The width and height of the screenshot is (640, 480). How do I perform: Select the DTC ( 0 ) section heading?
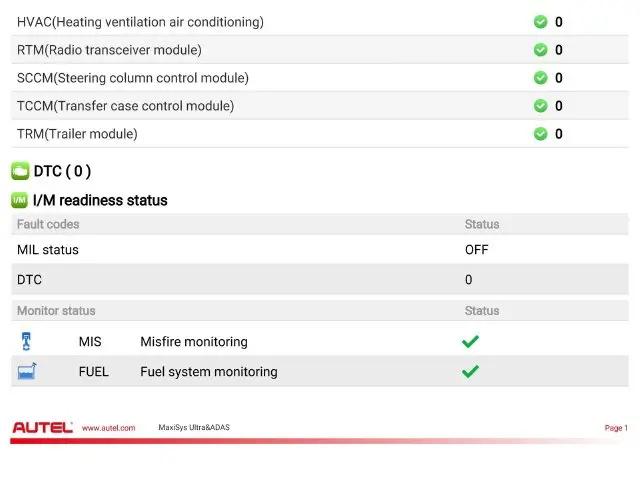[62, 171]
